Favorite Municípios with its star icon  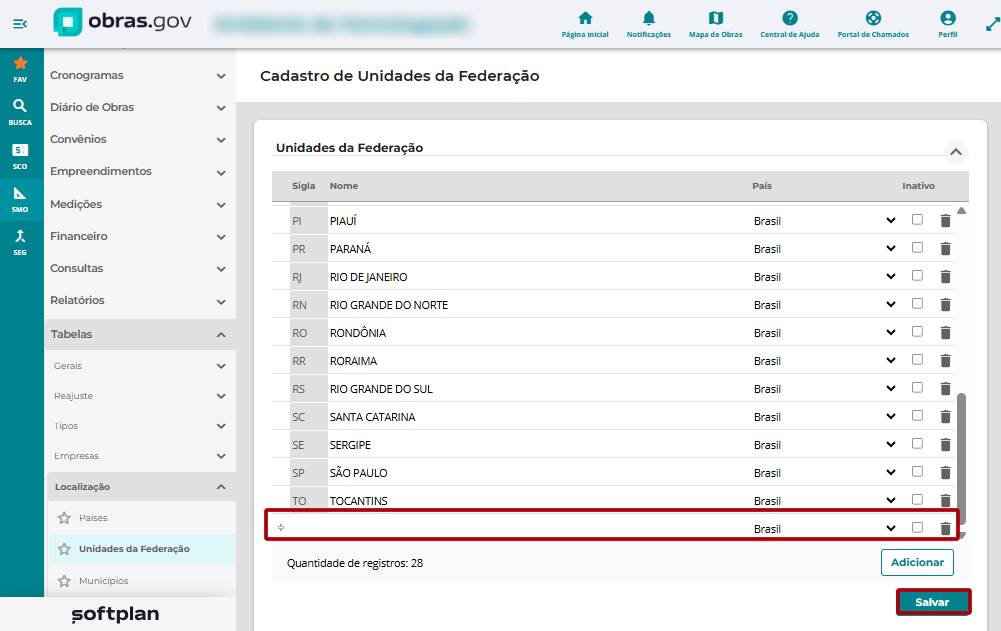(64, 581)
